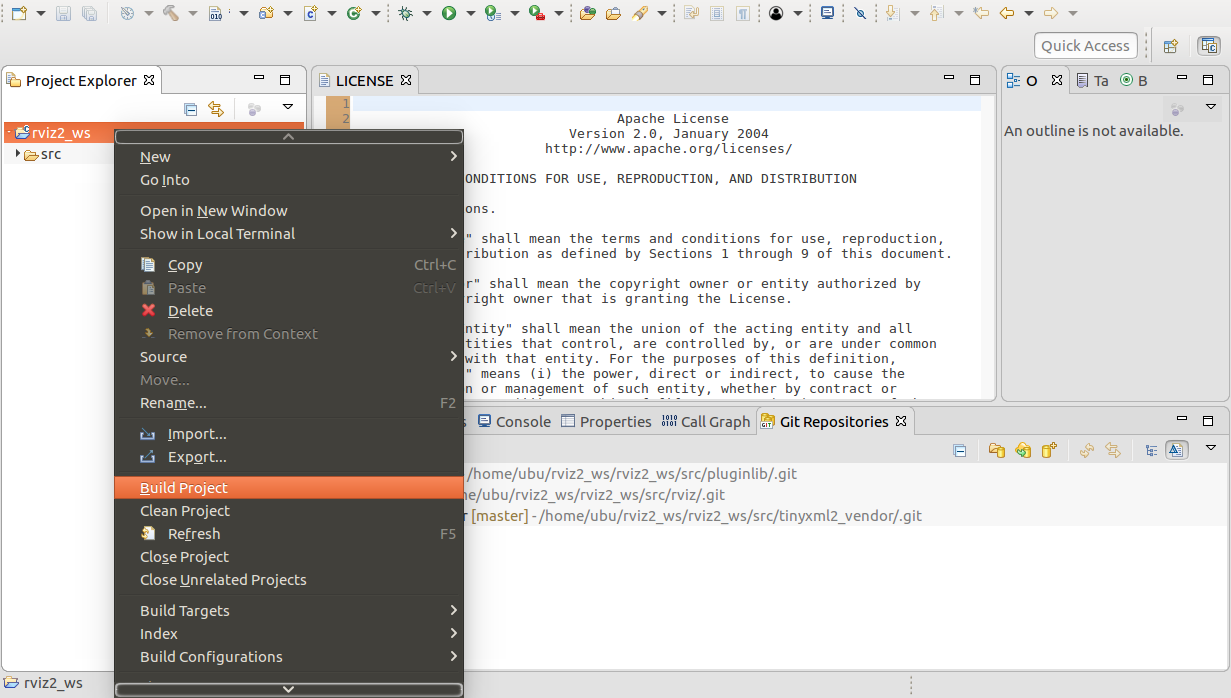Click Collapse All in Project Explorer
Image resolution: width=1231 pixels, height=698 pixels.
click(x=191, y=109)
